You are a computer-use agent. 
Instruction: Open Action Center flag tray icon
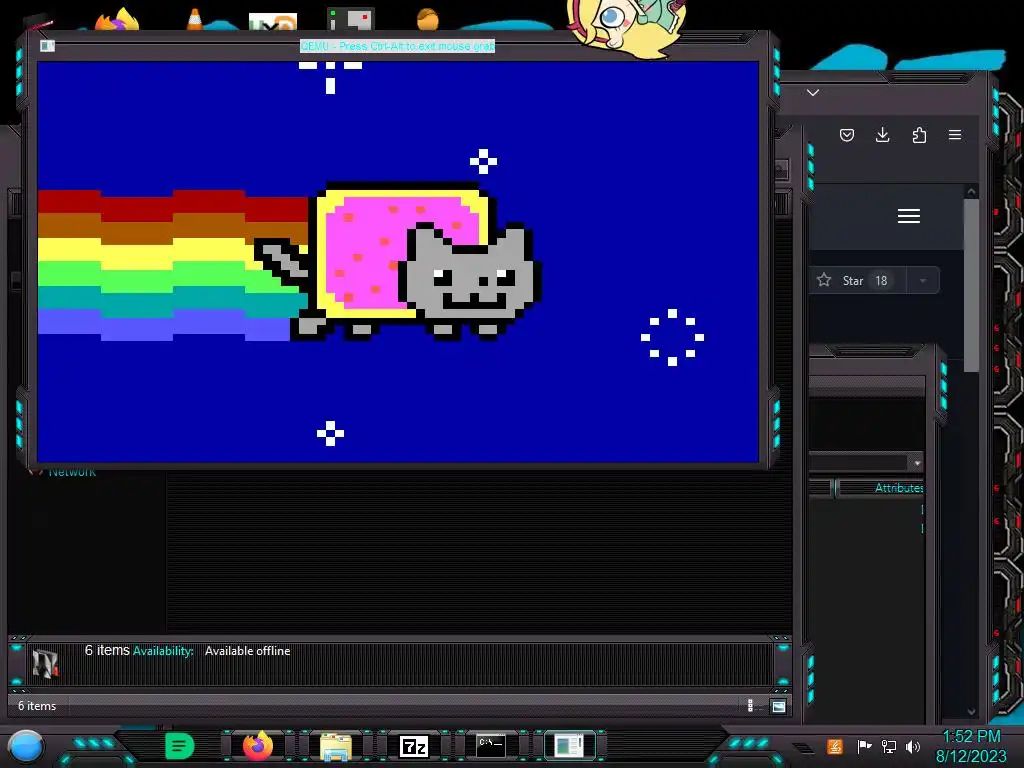tap(864, 746)
